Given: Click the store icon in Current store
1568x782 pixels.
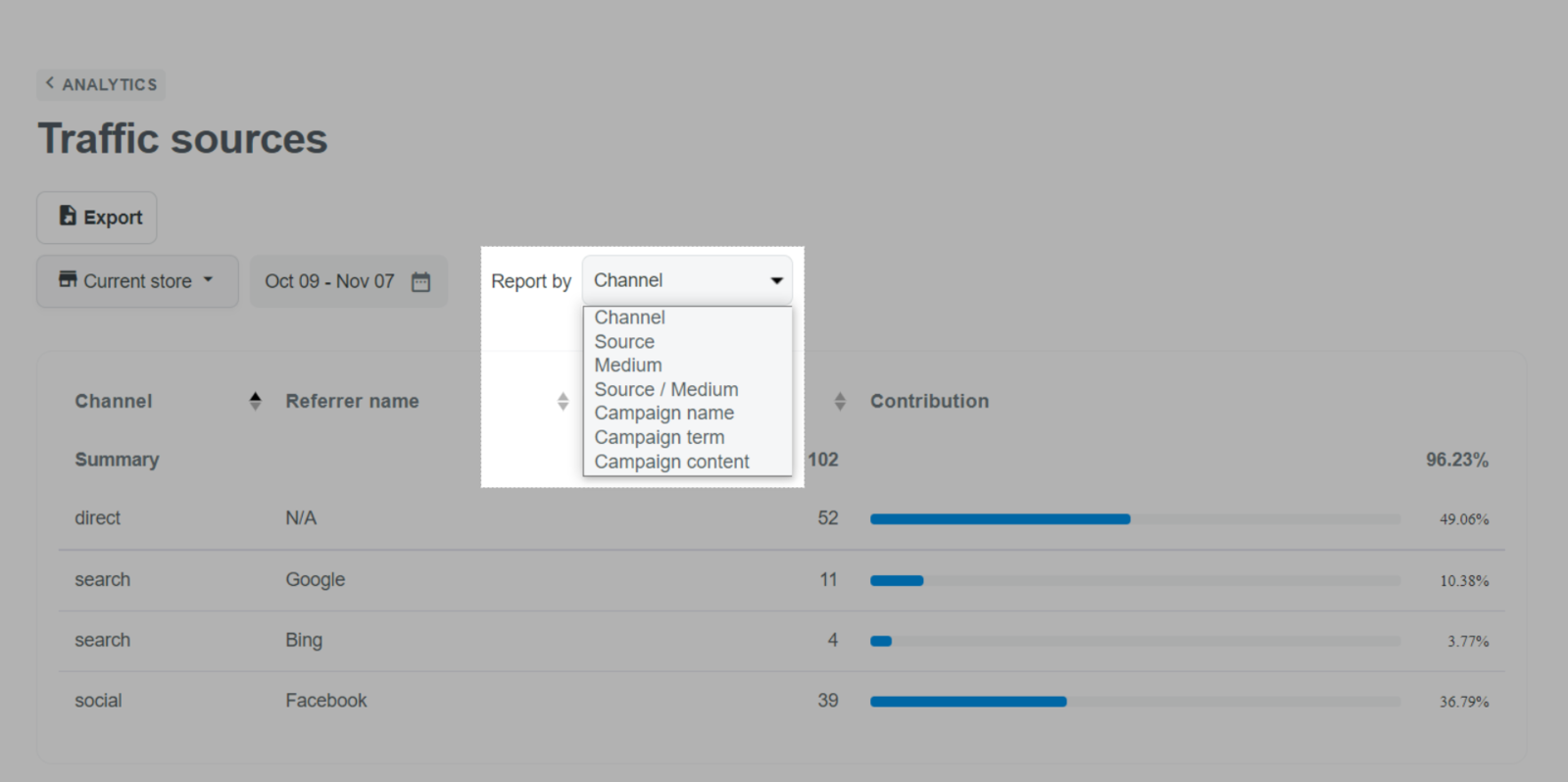Looking at the screenshot, I should click(68, 279).
